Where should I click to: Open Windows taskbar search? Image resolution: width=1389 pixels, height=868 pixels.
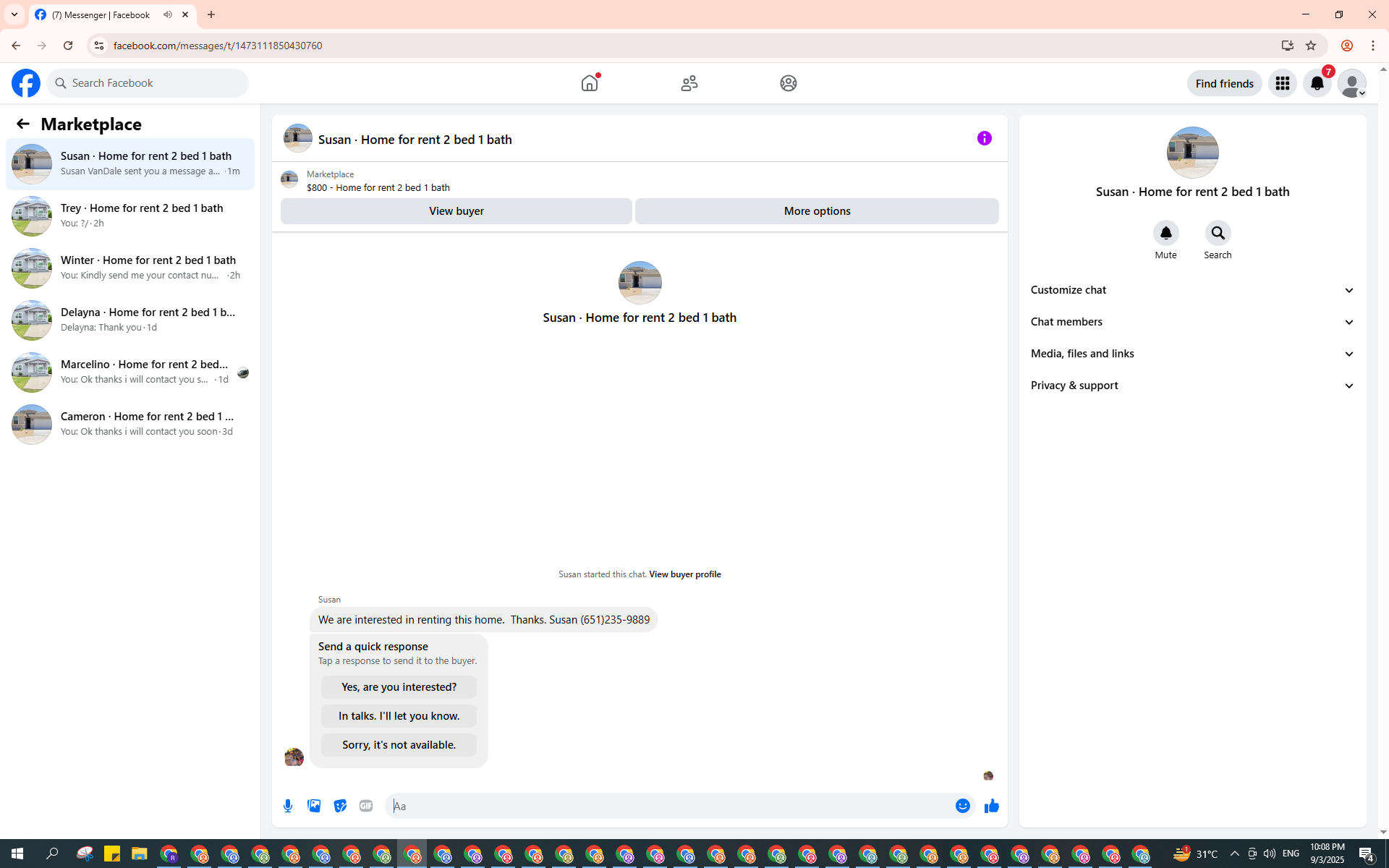pos(52,854)
